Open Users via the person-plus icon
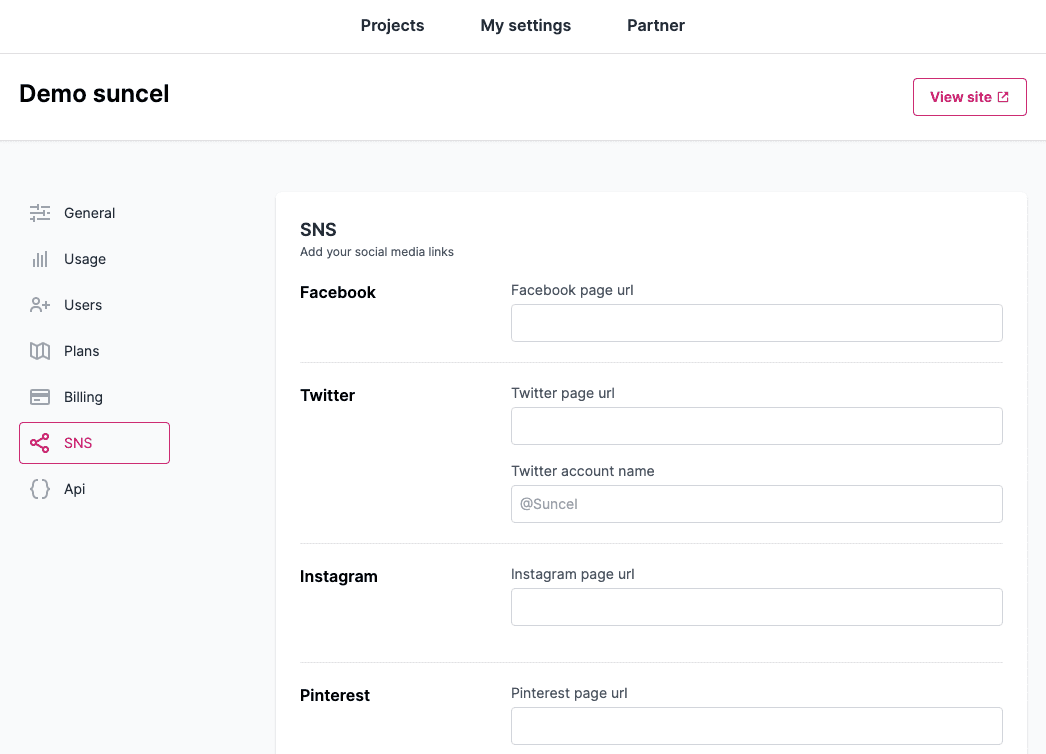 click(x=40, y=305)
